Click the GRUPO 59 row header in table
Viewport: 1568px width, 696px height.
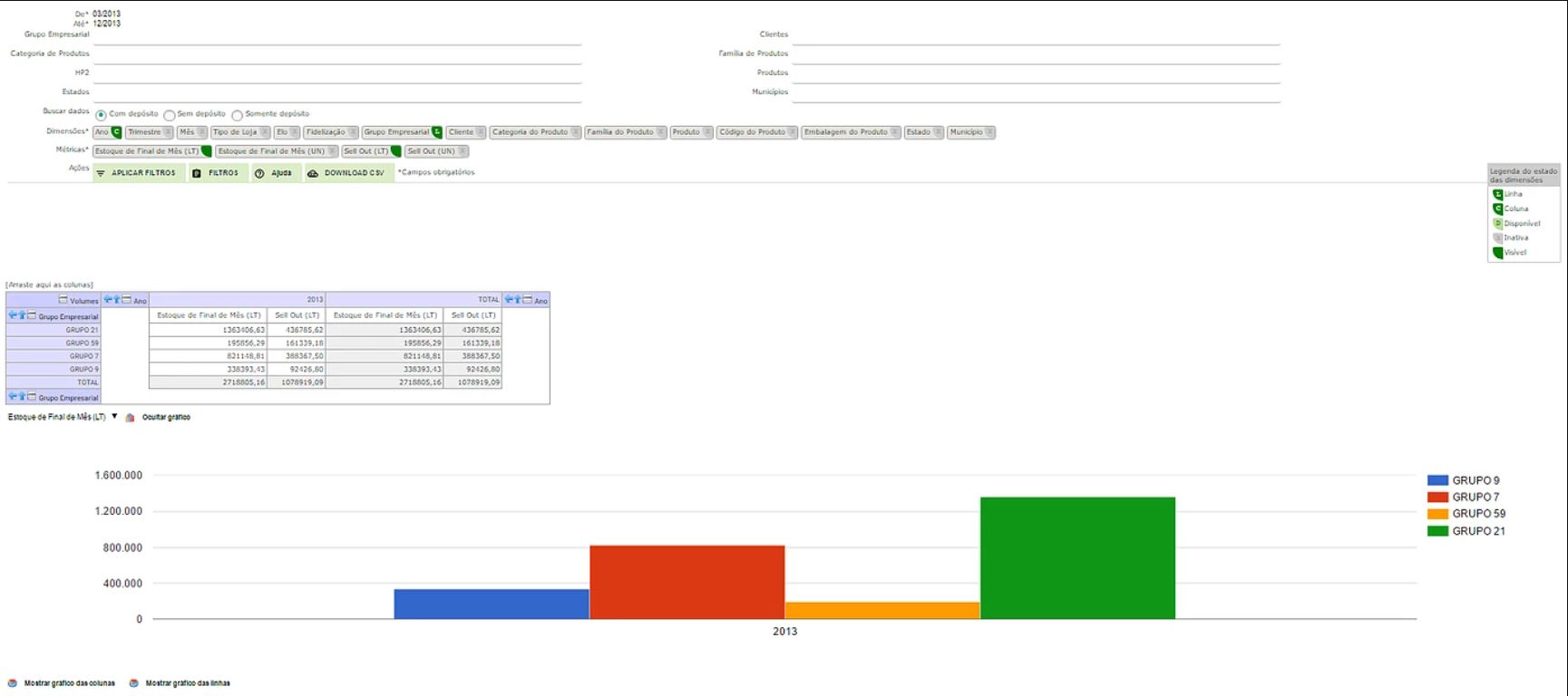(54, 343)
